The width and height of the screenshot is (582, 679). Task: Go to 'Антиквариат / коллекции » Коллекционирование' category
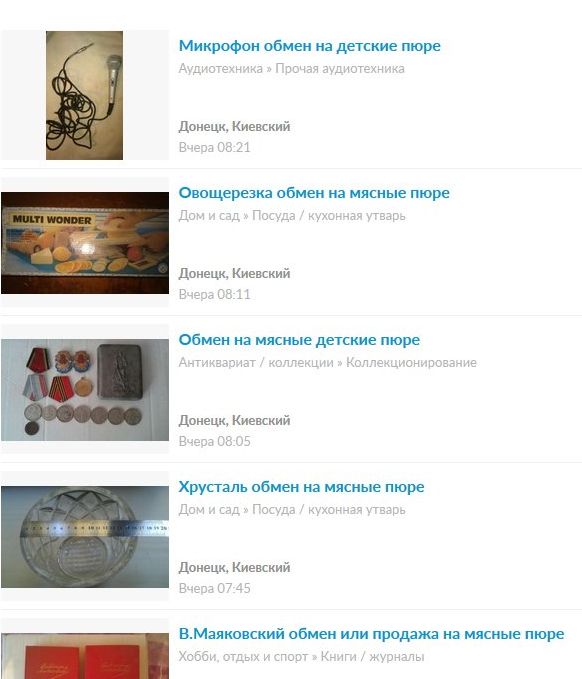coord(327,362)
